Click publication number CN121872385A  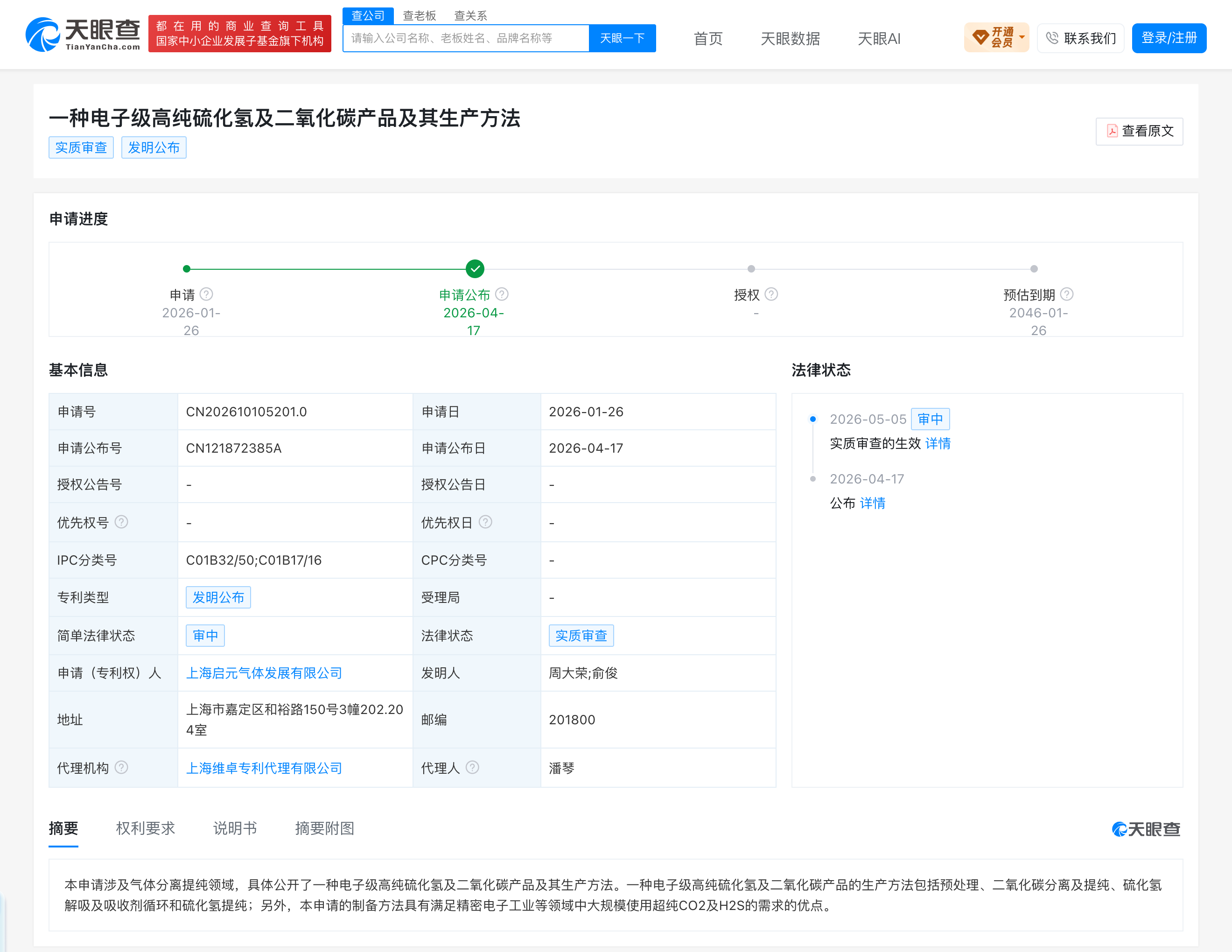[233, 448]
